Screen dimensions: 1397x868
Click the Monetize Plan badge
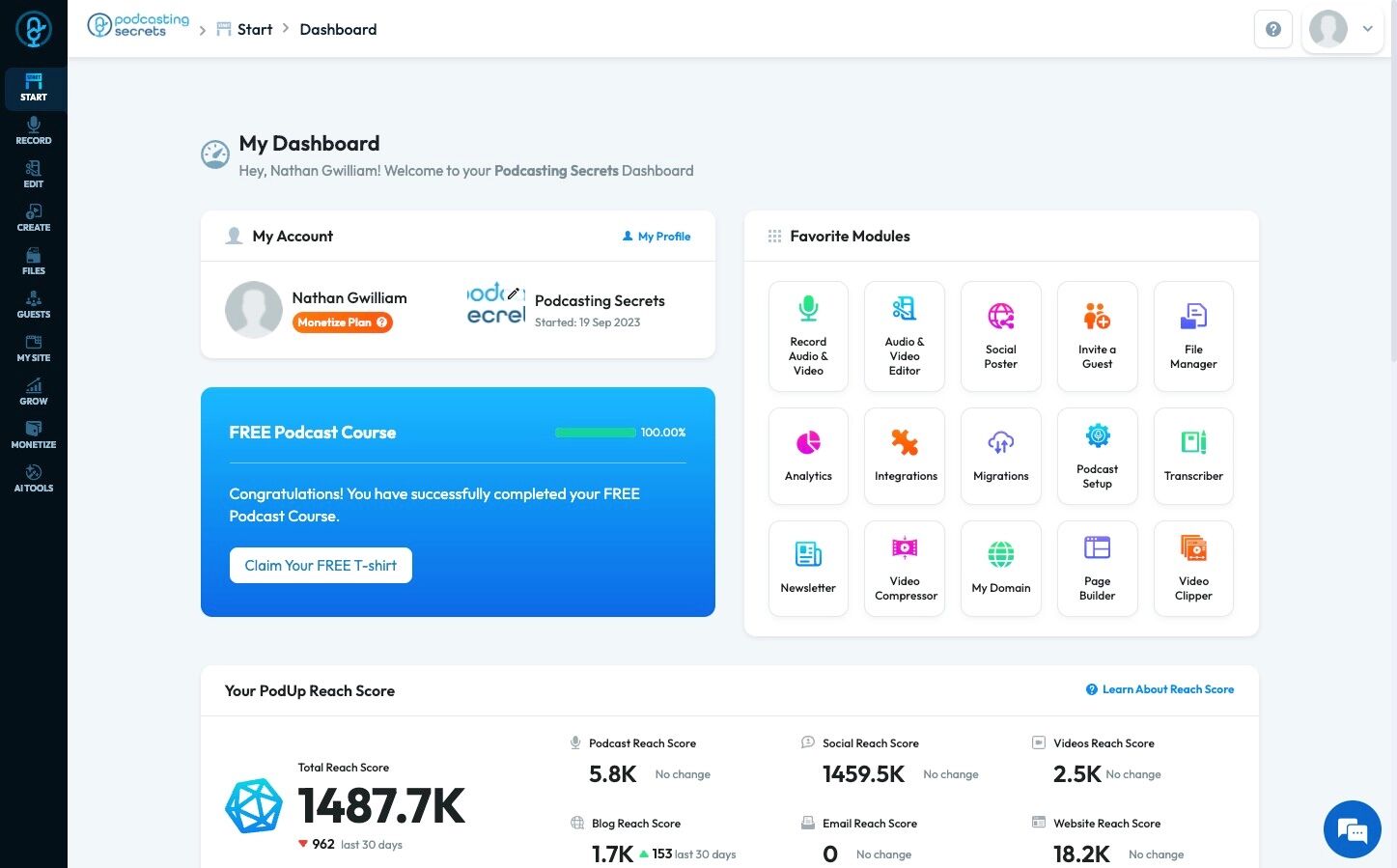point(343,322)
